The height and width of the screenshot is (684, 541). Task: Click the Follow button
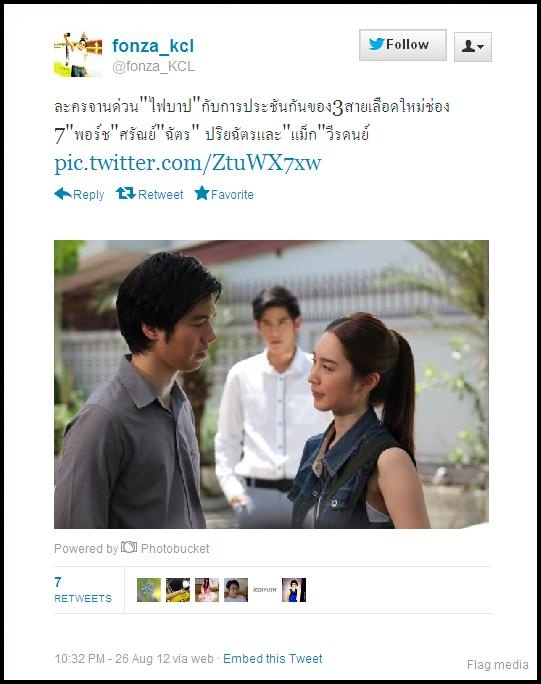[403, 45]
